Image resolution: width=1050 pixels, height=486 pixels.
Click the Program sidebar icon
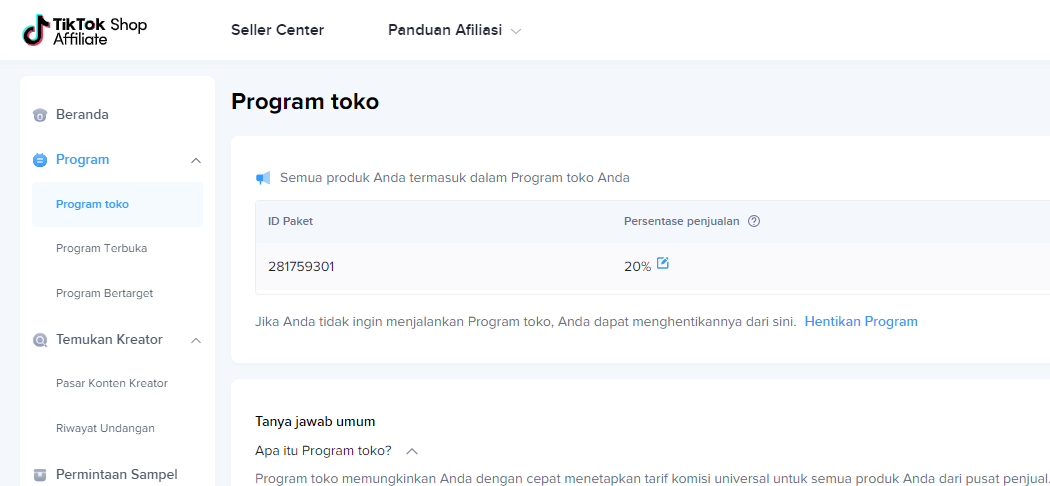point(40,160)
